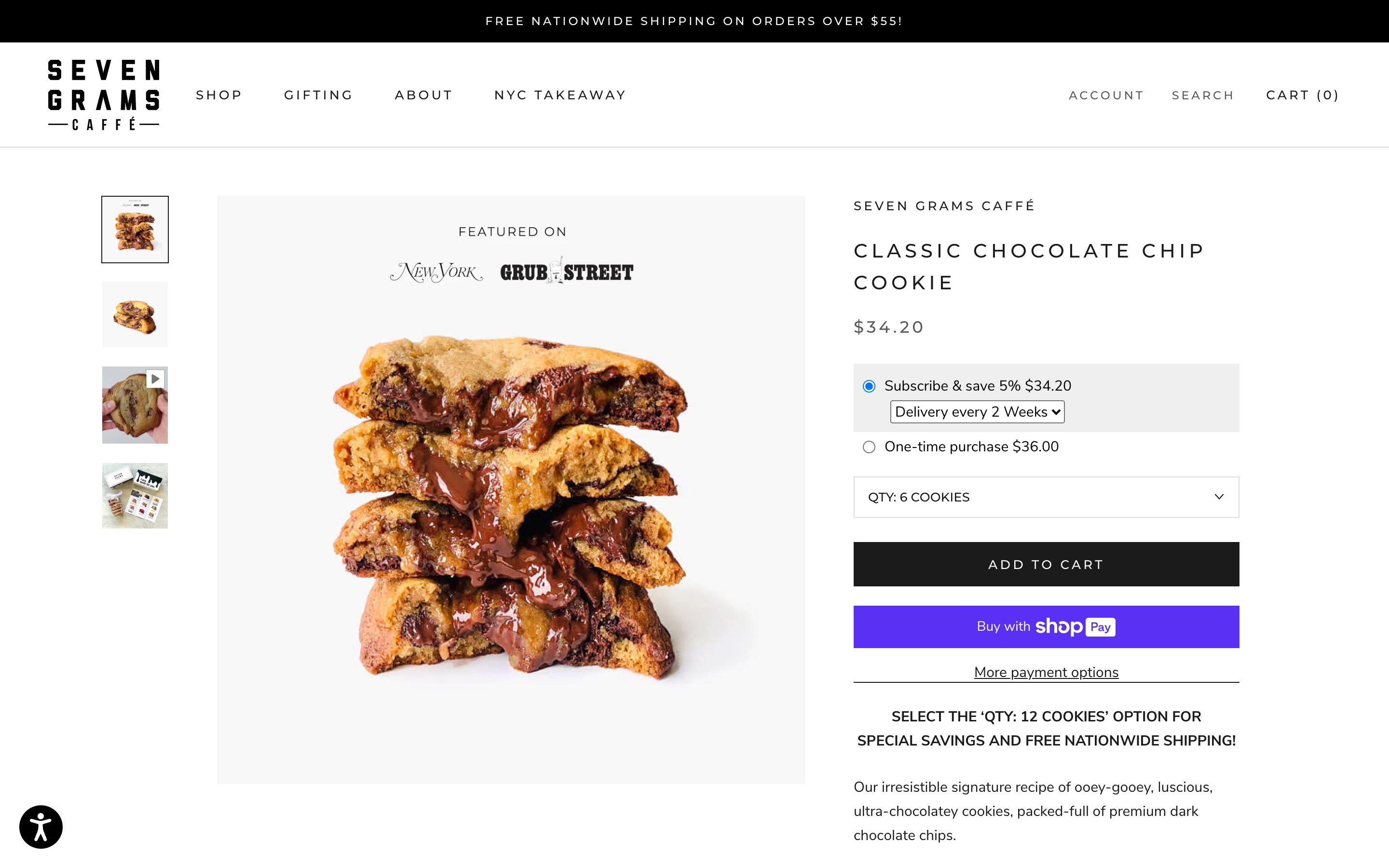Navigate to NYC TAKEAWAY
Image resolution: width=1389 pixels, height=868 pixels.
pos(560,95)
